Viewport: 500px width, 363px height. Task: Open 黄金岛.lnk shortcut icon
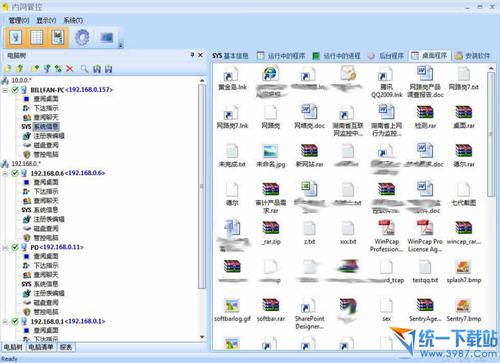(x=232, y=79)
